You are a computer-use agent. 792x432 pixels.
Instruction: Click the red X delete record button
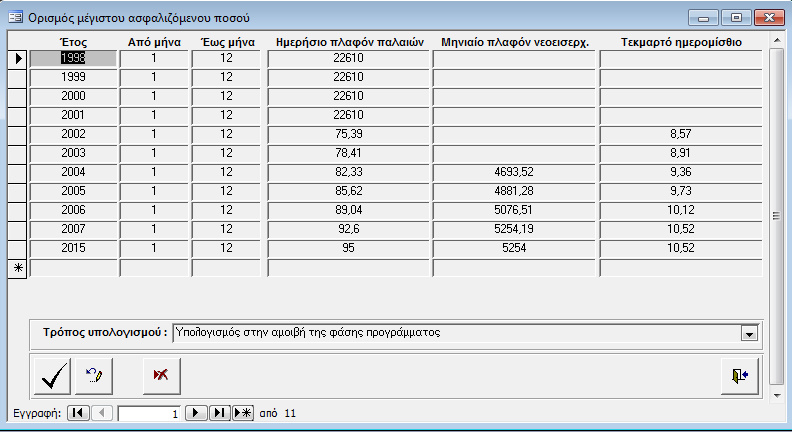[160, 375]
